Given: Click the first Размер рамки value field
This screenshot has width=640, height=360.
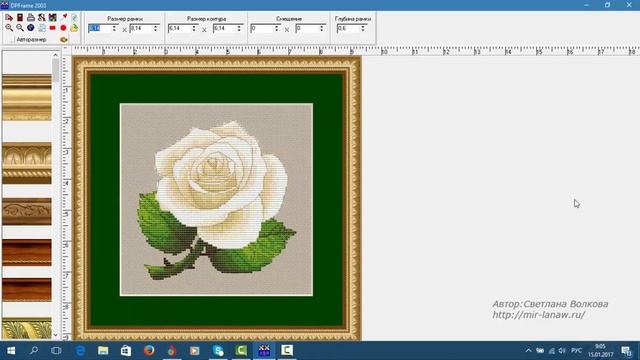Looking at the screenshot, I should [x=99, y=28].
